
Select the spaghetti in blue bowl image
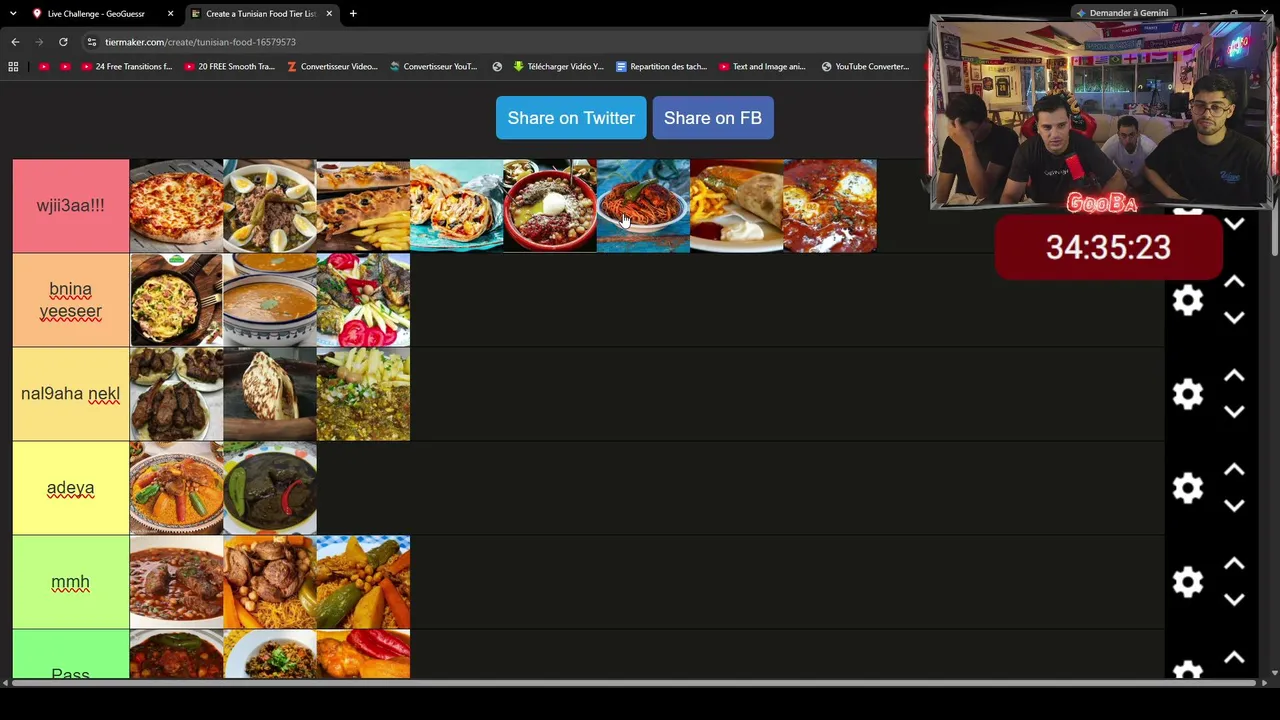click(643, 206)
